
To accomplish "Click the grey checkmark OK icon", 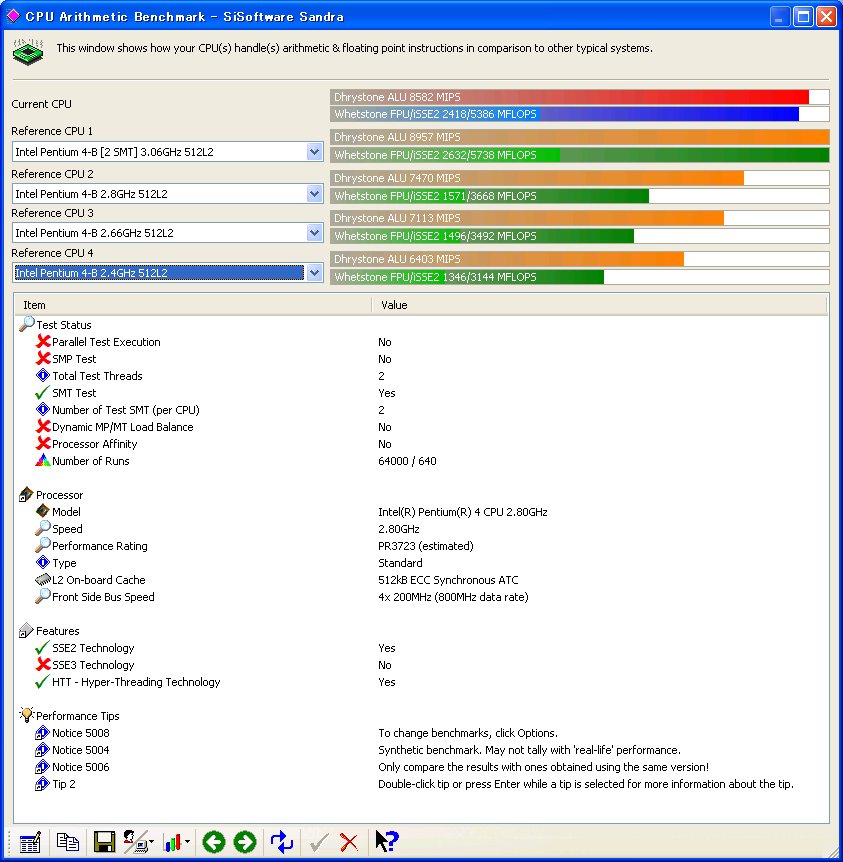I will pos(318,842).
